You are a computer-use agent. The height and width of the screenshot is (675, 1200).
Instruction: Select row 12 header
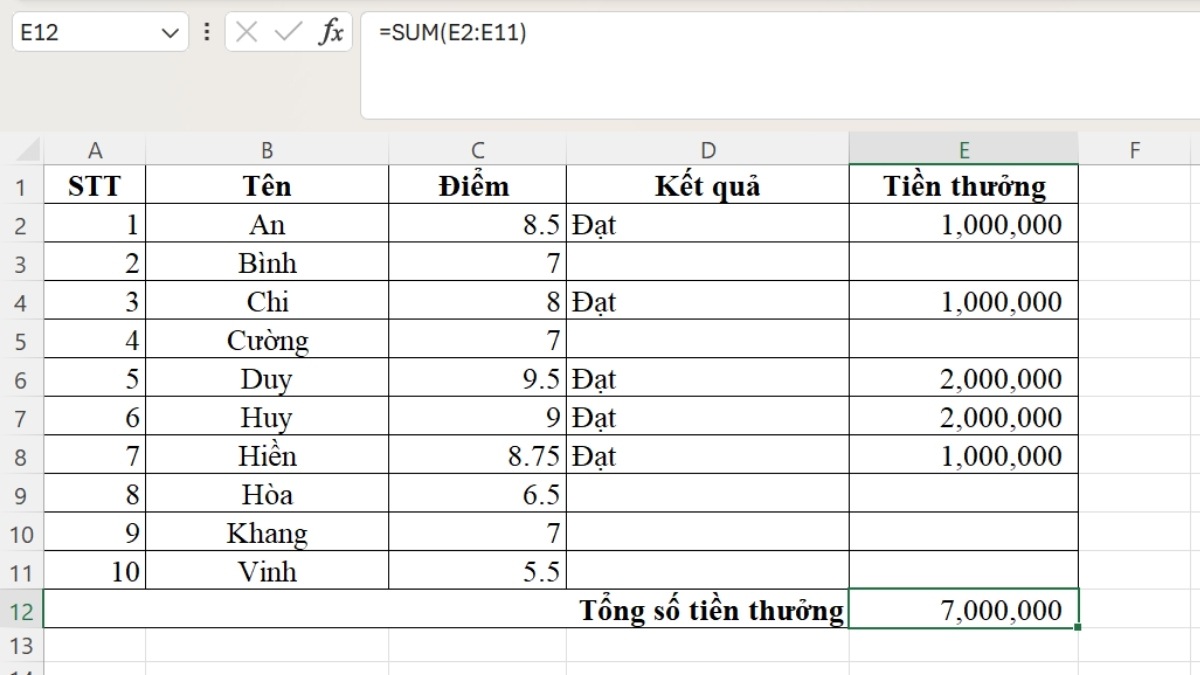tap(24, 610)
